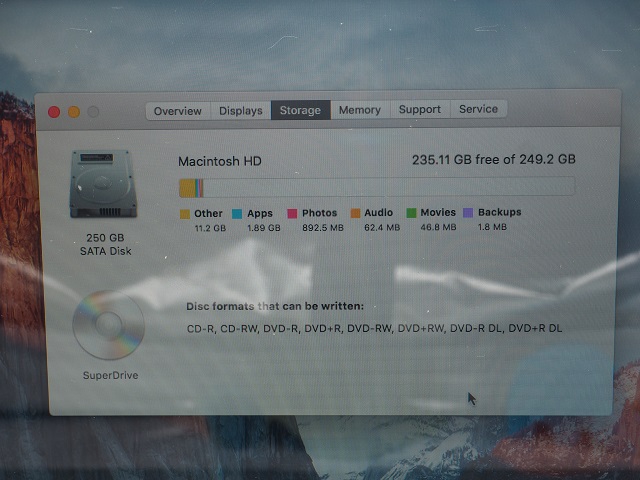Select the Storage tab

click(300, 110)
